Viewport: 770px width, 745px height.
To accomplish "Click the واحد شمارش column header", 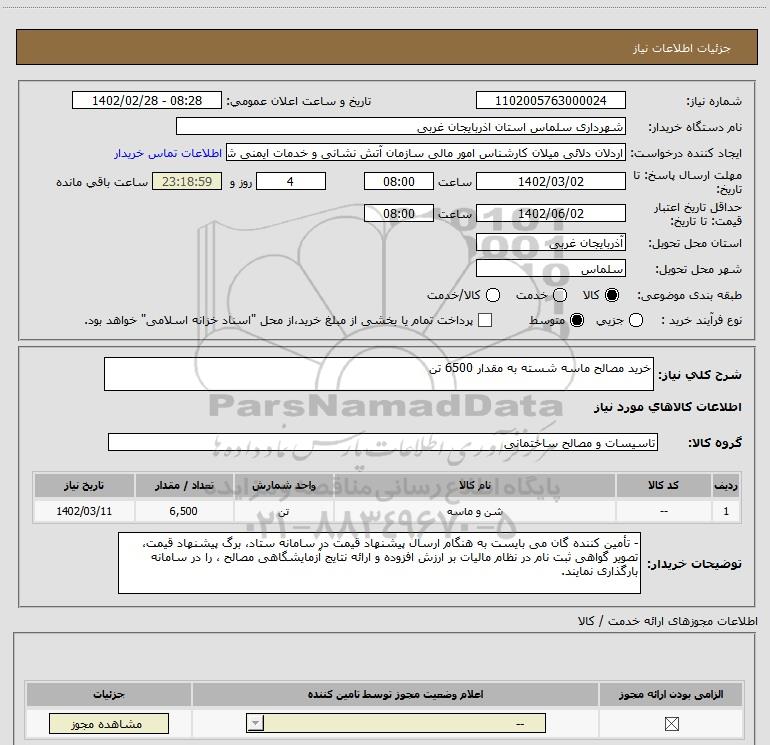I will pos(284,485).
